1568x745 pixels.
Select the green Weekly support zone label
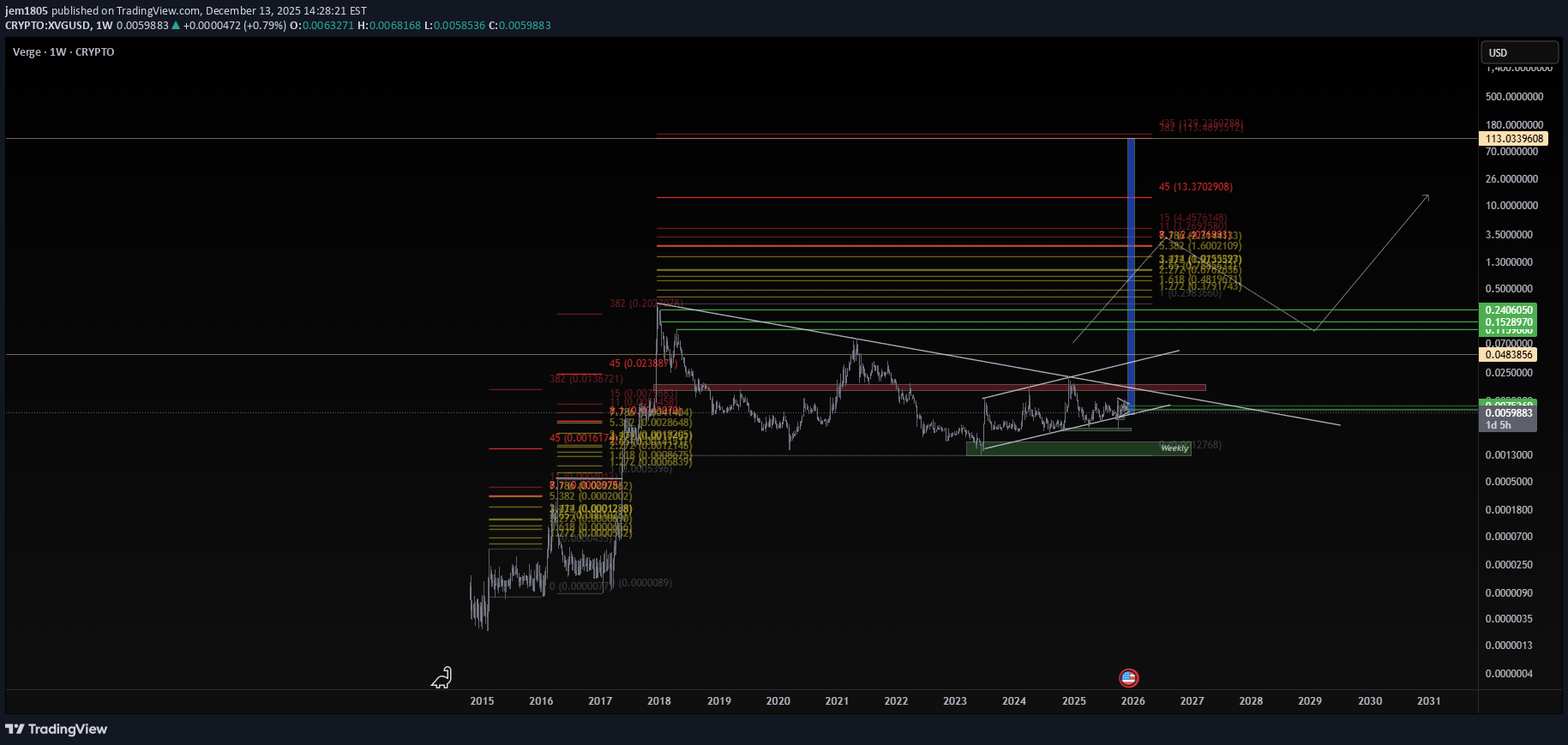coord(1174,448)
